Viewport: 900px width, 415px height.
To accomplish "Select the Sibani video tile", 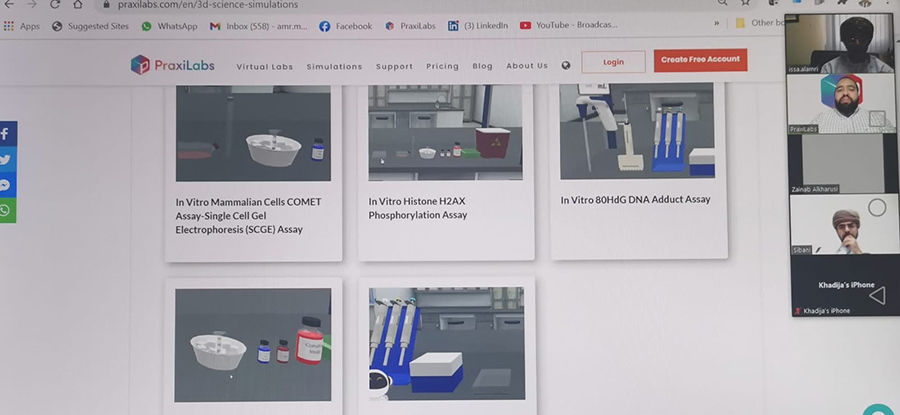I will click(x=844, y=224).
